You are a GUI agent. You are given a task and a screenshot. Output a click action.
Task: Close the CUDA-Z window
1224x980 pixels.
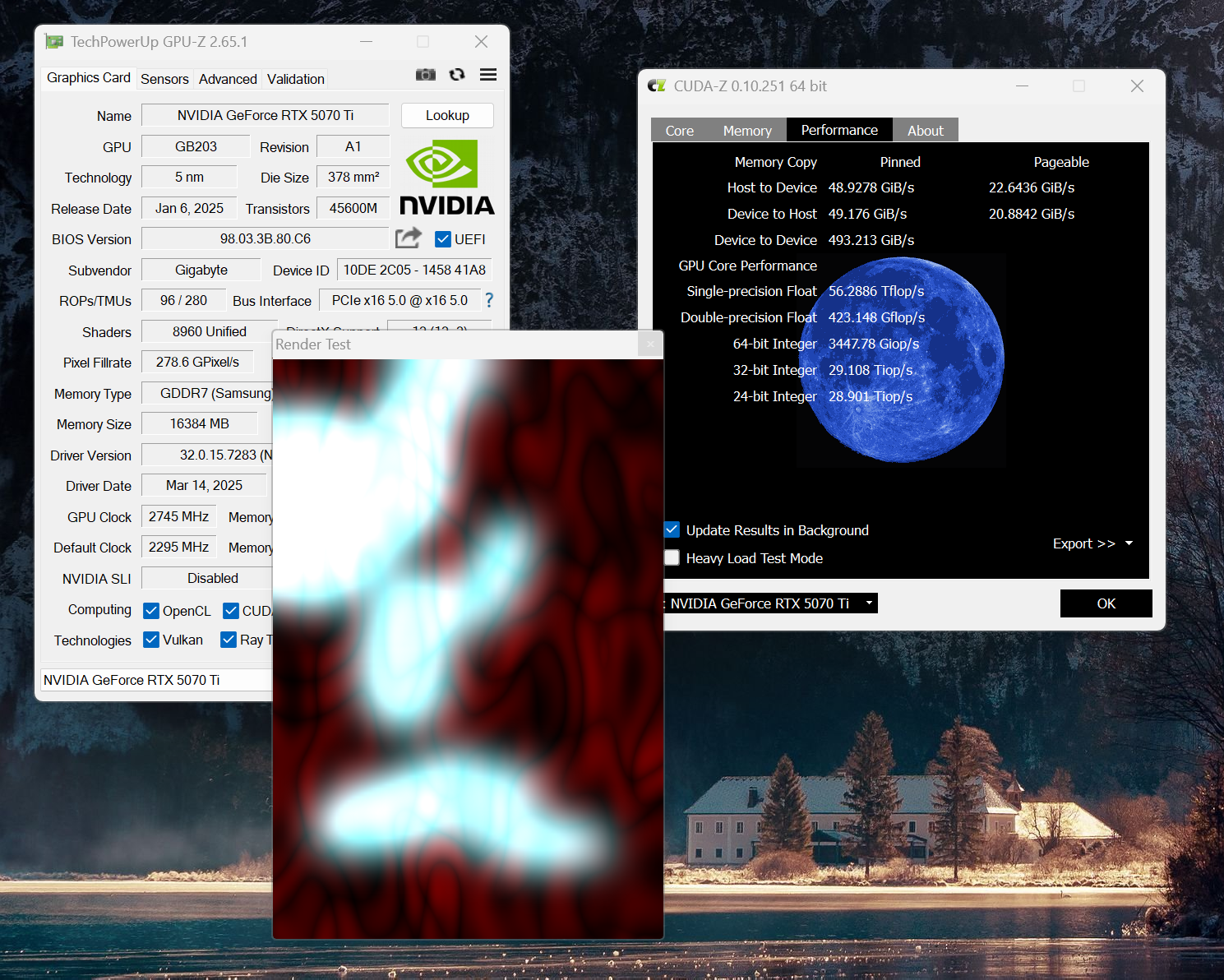[1137, 86]
